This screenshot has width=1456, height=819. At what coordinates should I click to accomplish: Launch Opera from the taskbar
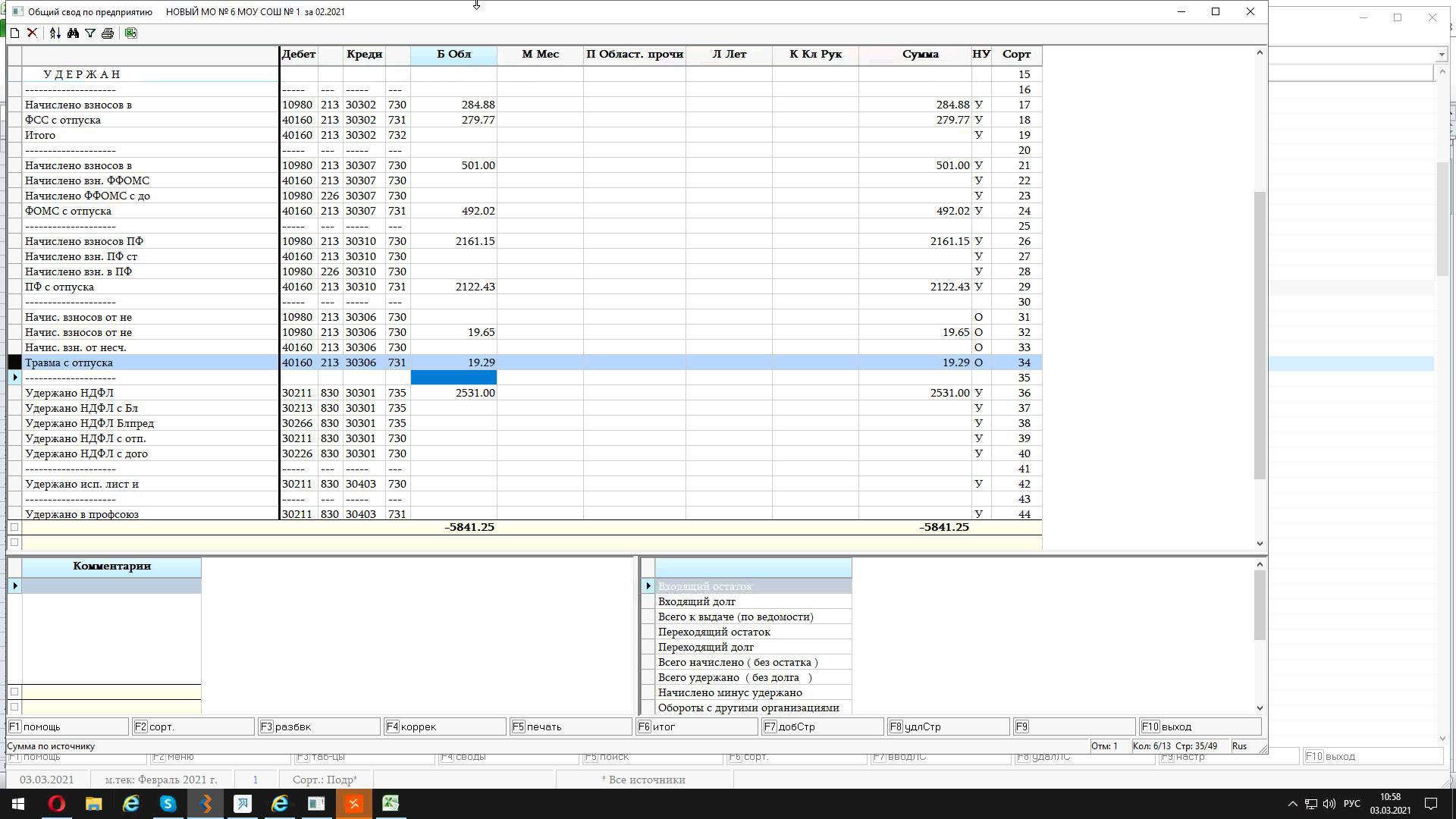click(57, 804)
